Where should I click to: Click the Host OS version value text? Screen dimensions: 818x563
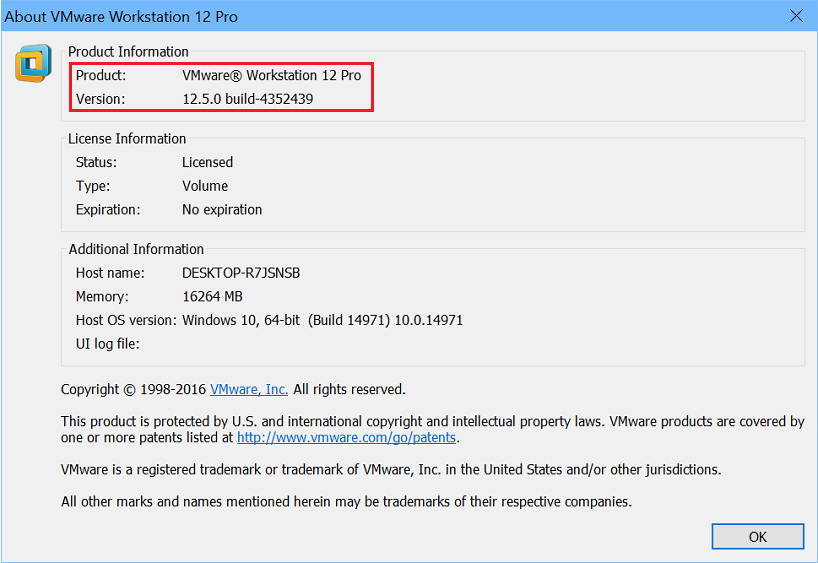[x=322, y=321]
